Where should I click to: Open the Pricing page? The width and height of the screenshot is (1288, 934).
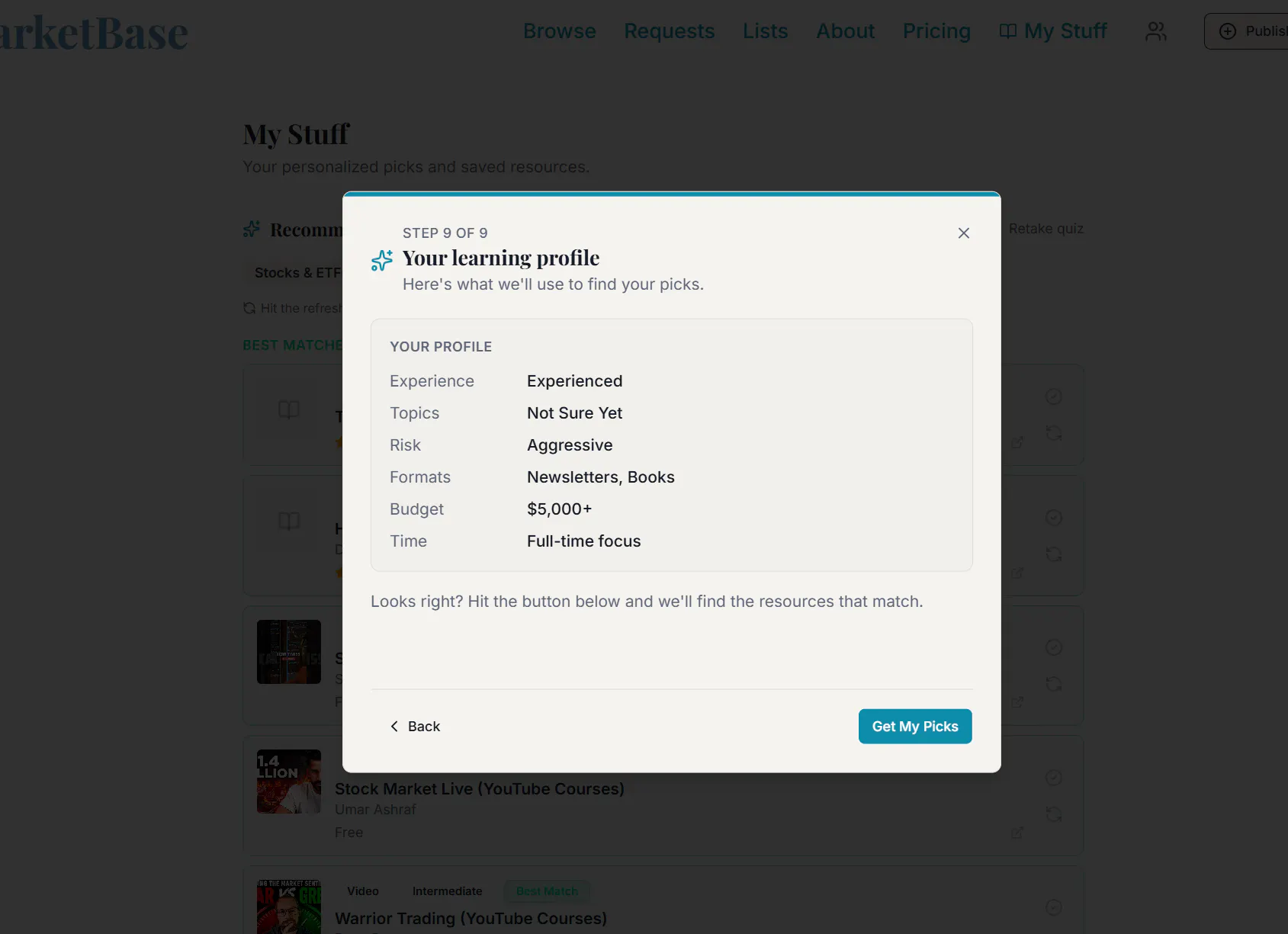[x=936, y=31]
